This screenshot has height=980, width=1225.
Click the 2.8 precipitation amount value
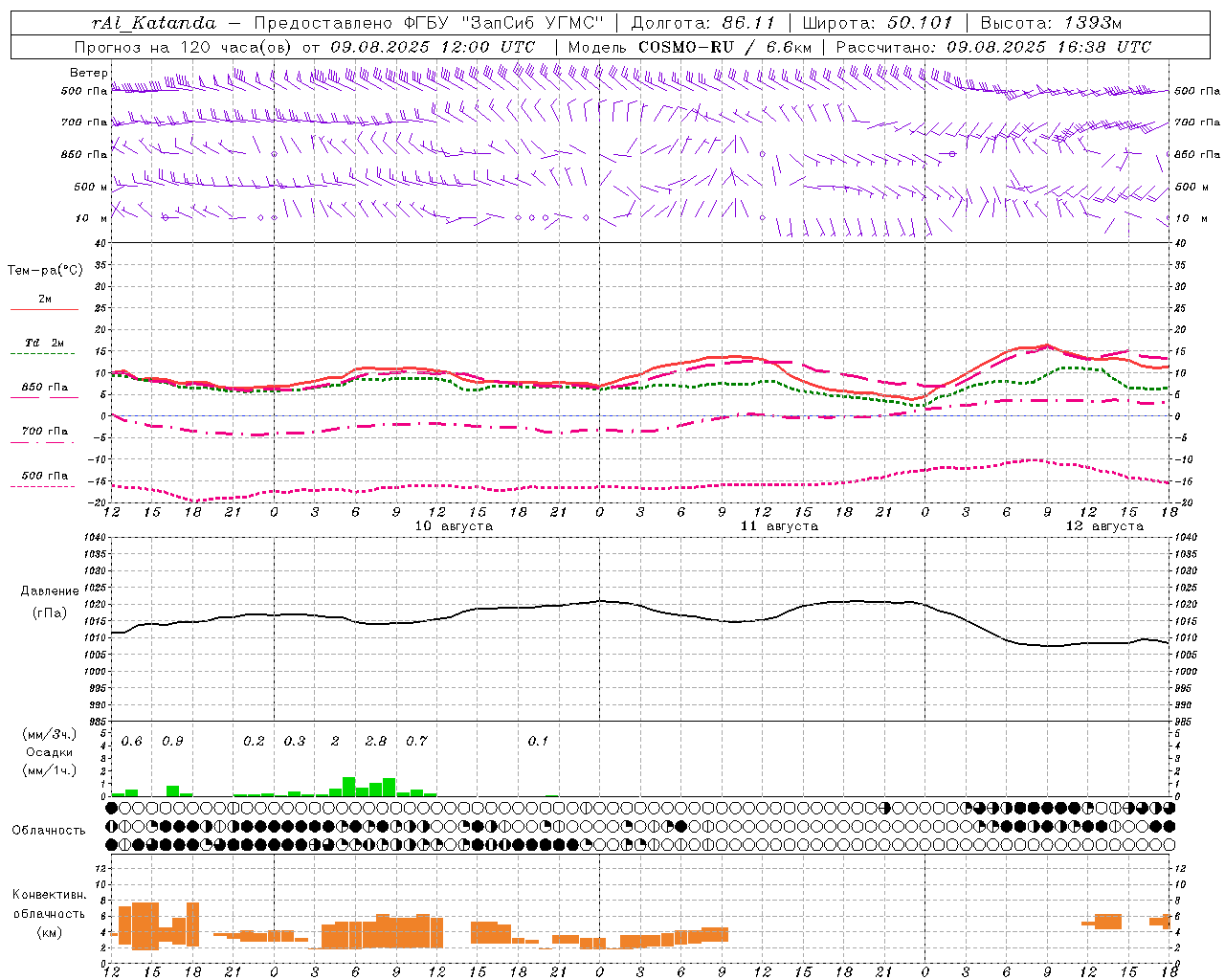tap(376, 742)
